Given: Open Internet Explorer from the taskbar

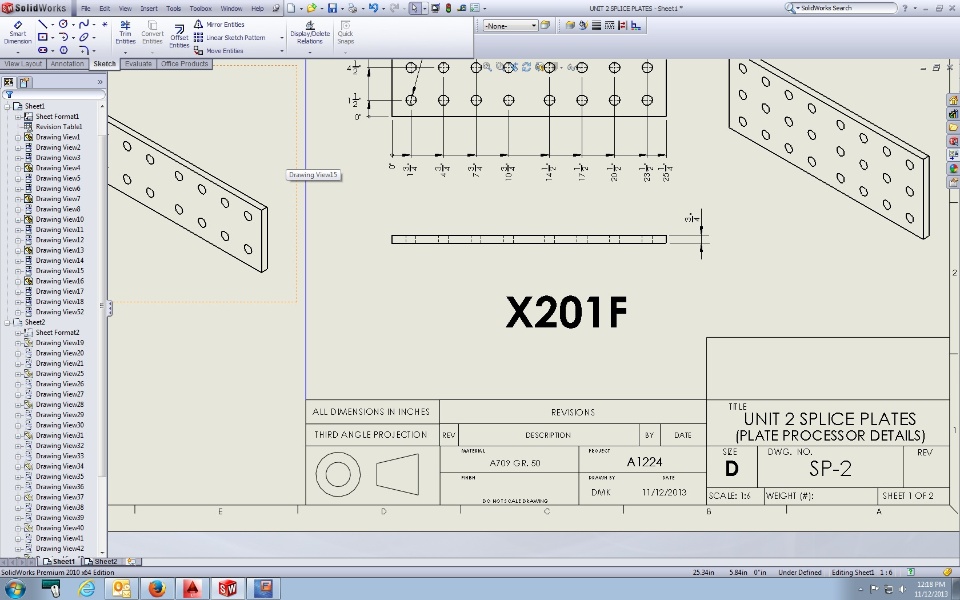Looking at the screenshot, I should (87, 589).
